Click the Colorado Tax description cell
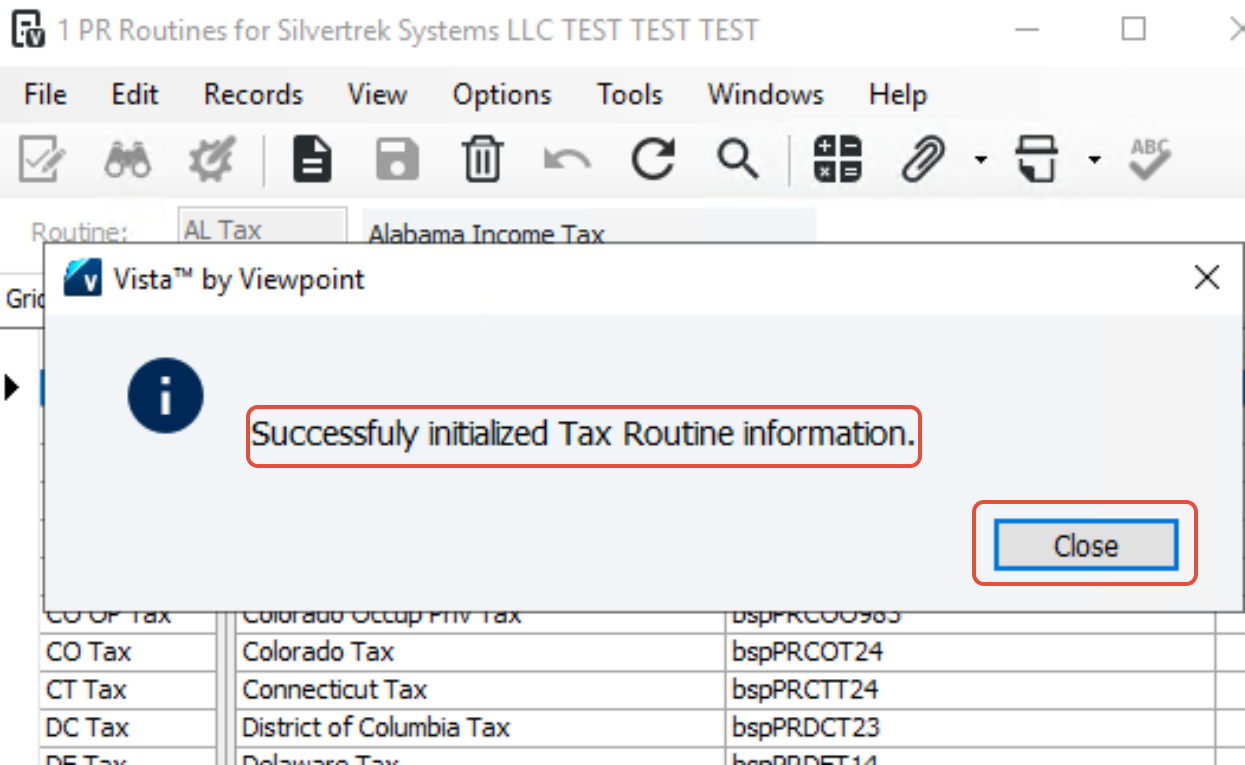Viewport: 1245px width, 765px height. pos(481,652)
